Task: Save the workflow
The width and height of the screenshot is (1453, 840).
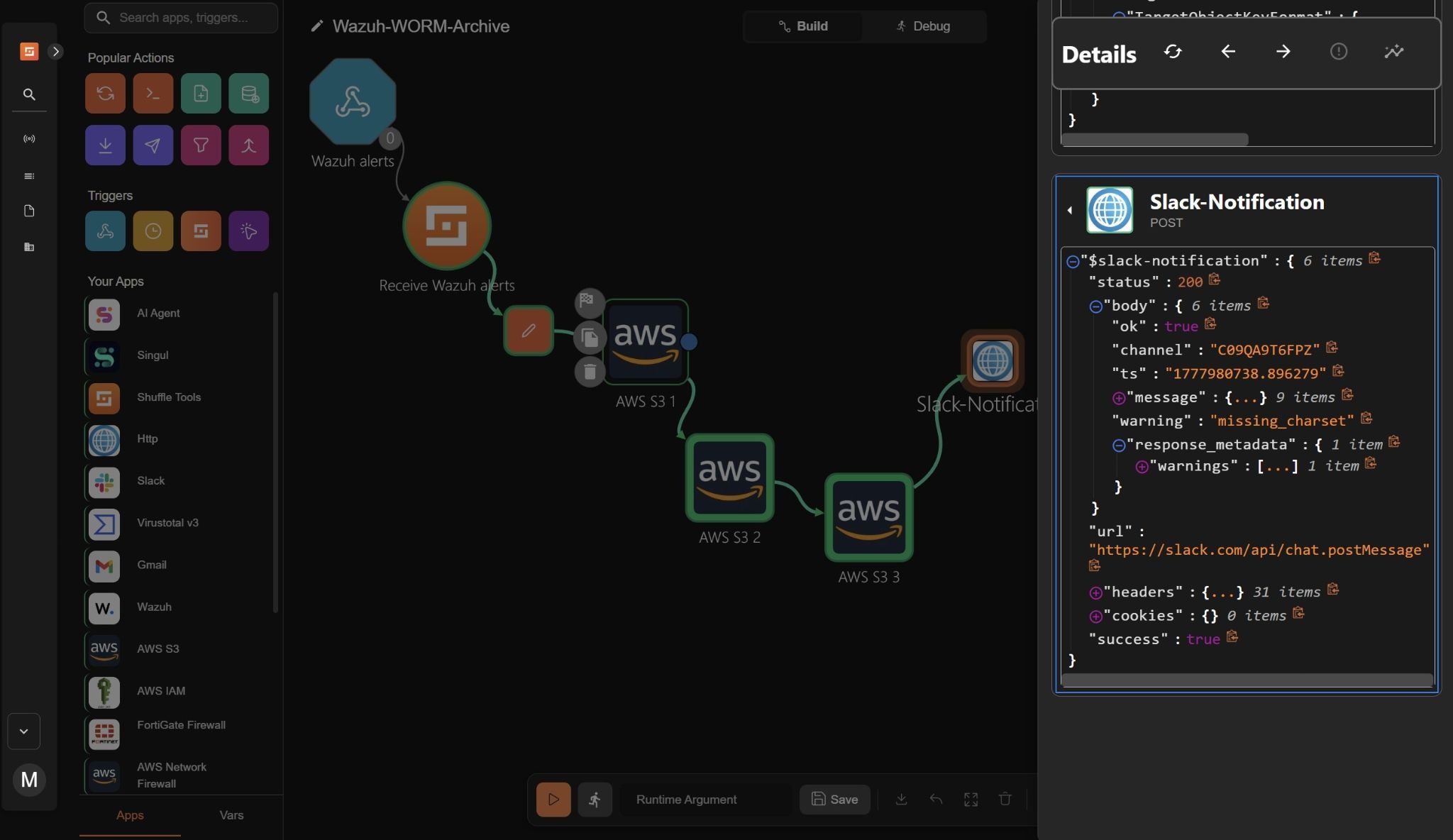Action: click(x=834, y=800)
